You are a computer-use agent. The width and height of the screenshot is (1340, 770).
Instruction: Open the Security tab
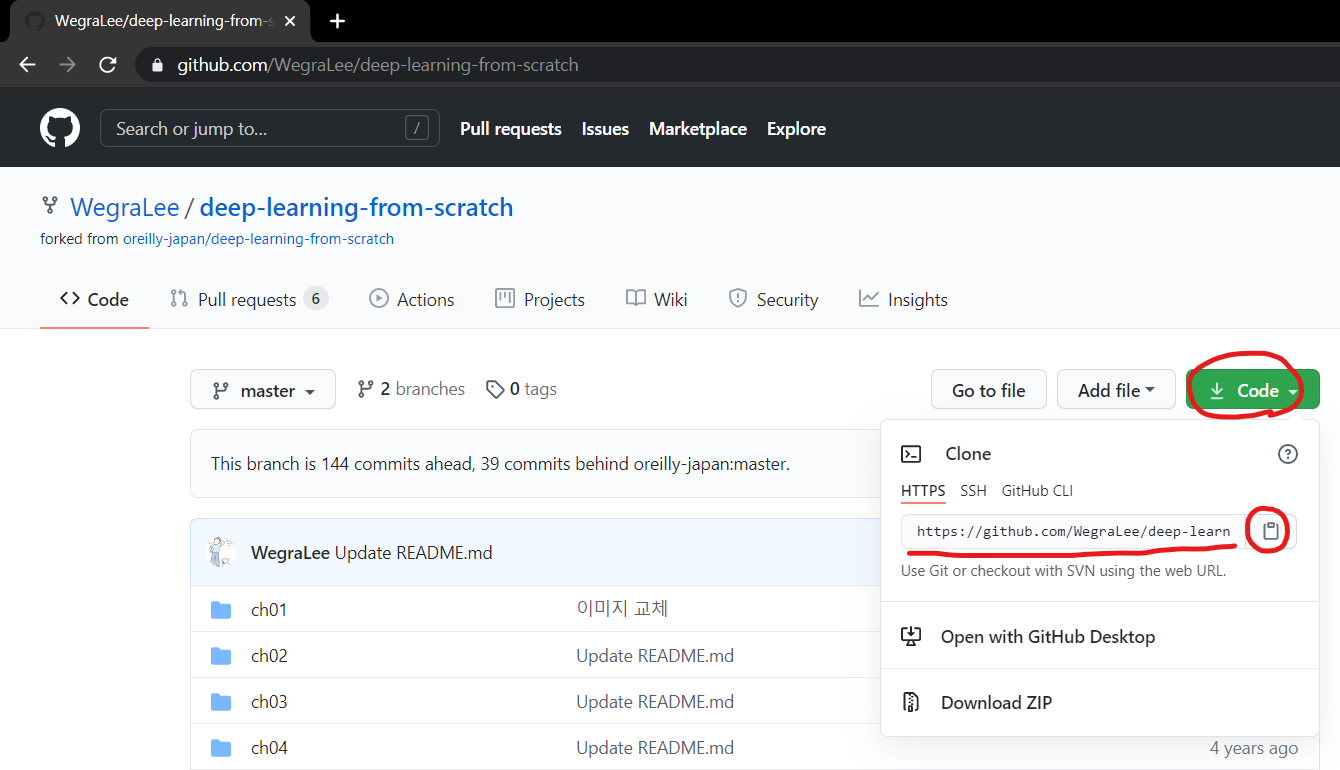pos(773,299)
